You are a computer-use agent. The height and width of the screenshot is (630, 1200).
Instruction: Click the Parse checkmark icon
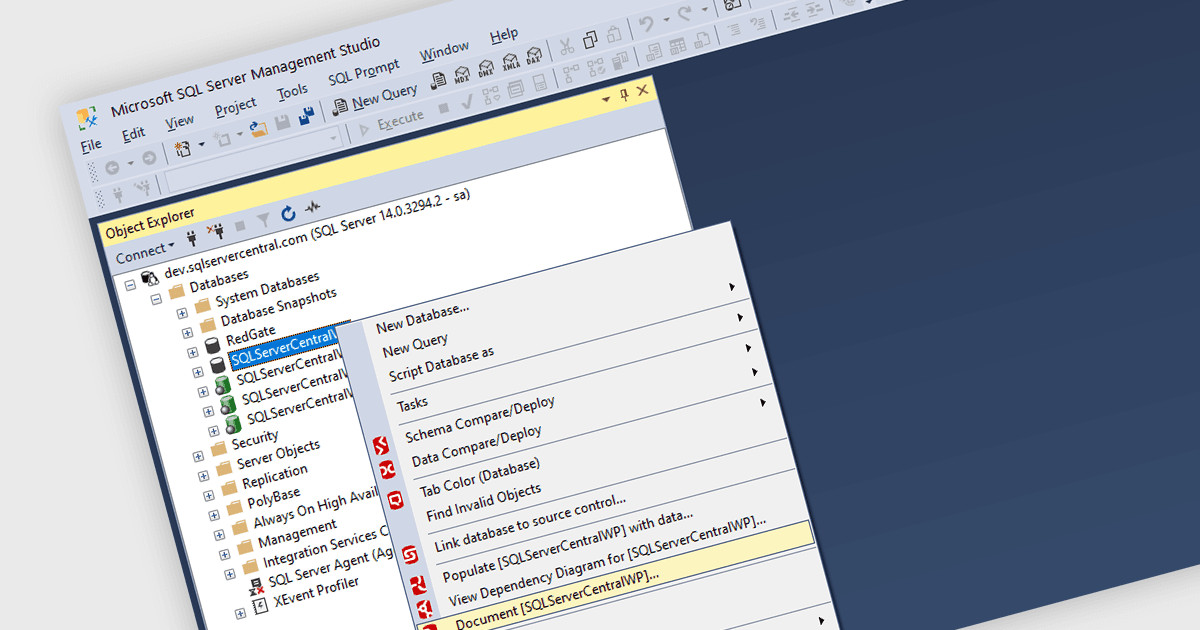(x=466, y=101)
